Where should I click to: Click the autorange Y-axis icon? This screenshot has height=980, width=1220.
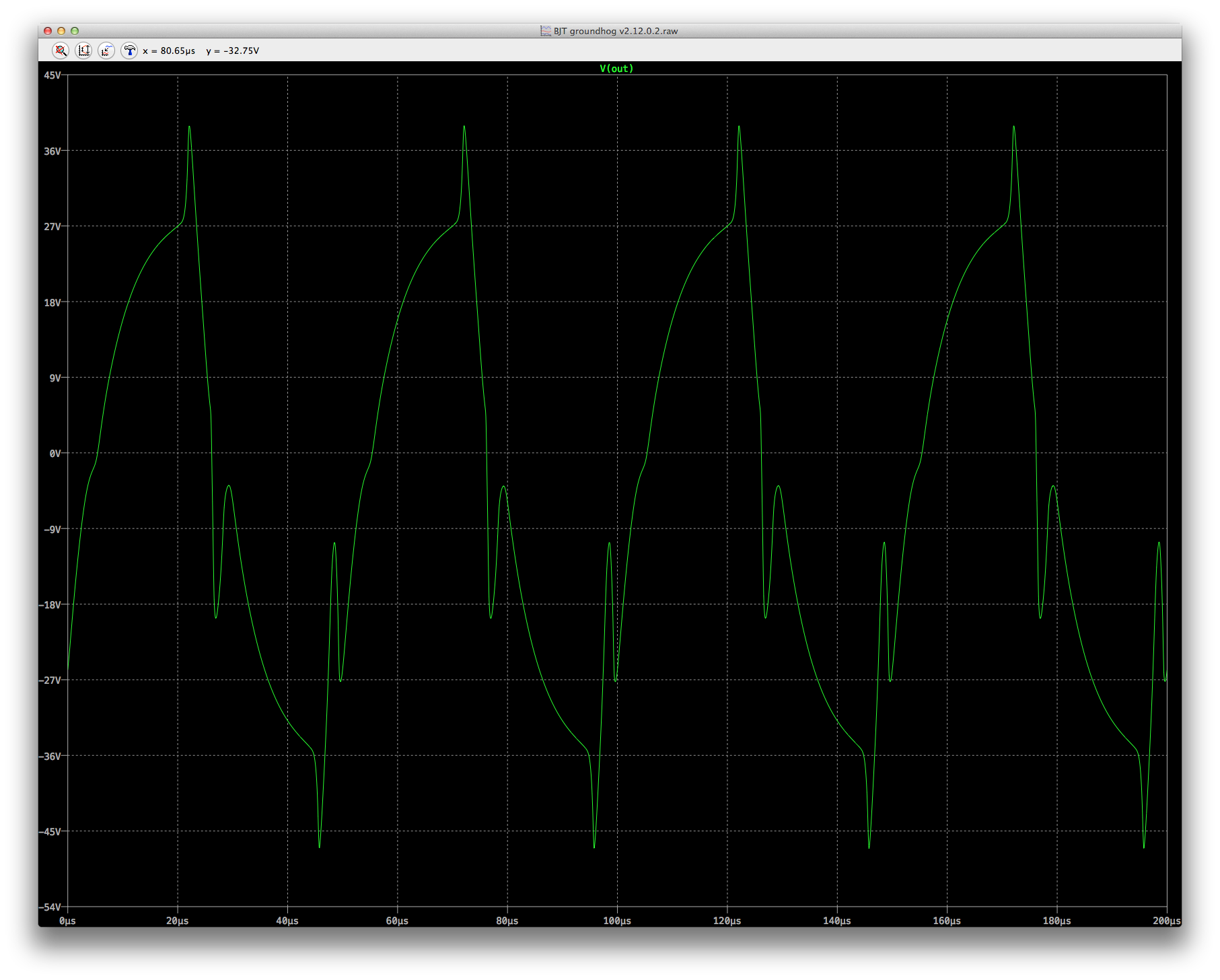coord(83,50)
